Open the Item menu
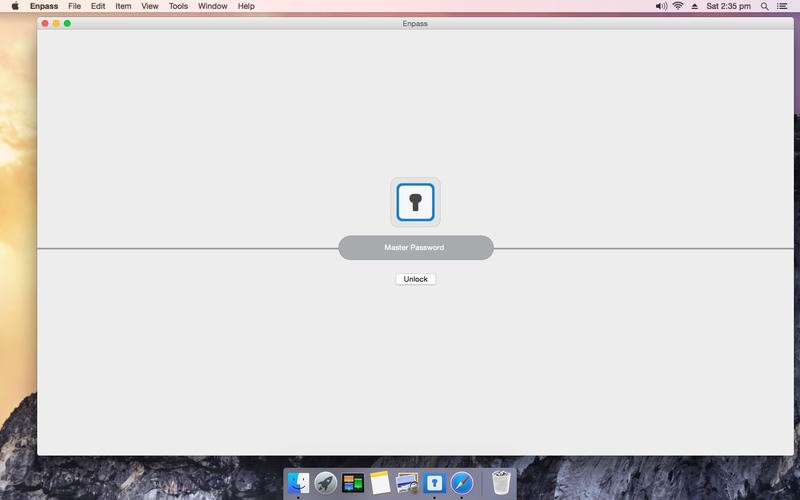Viewport: 800px width, 500px height. [123, 6]
